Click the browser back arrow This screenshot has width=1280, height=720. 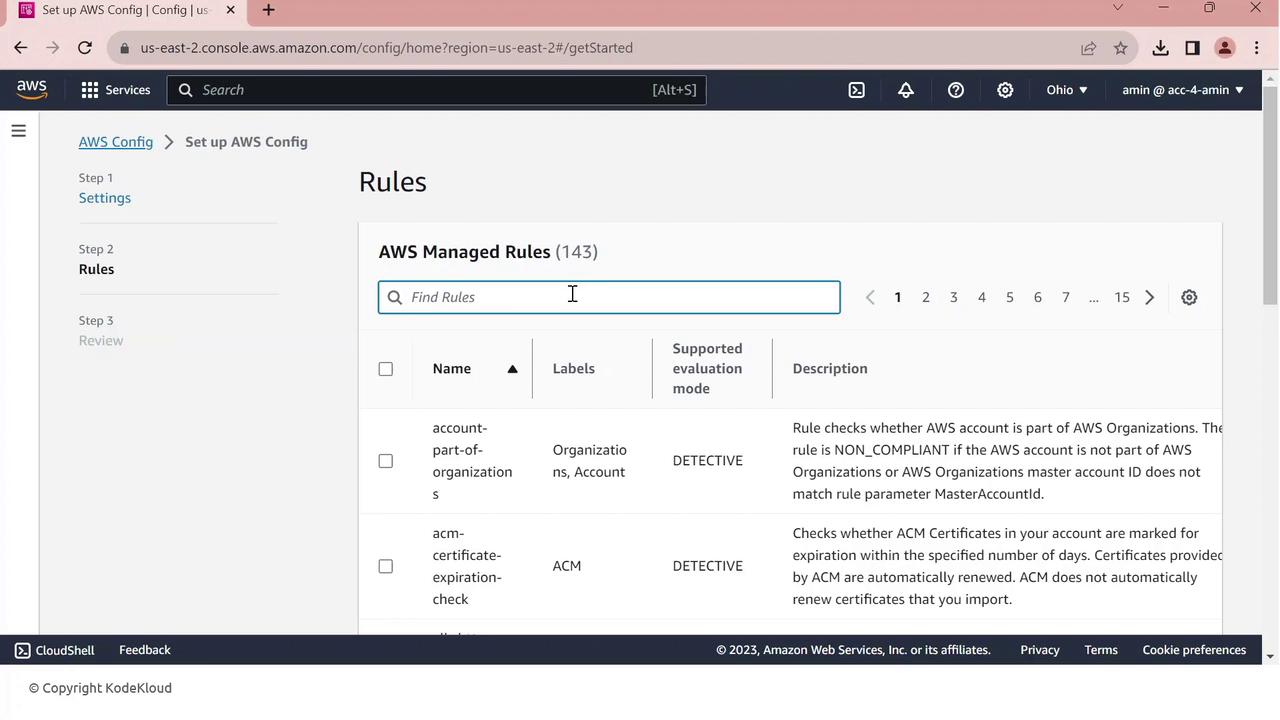[x=21, y=48]
